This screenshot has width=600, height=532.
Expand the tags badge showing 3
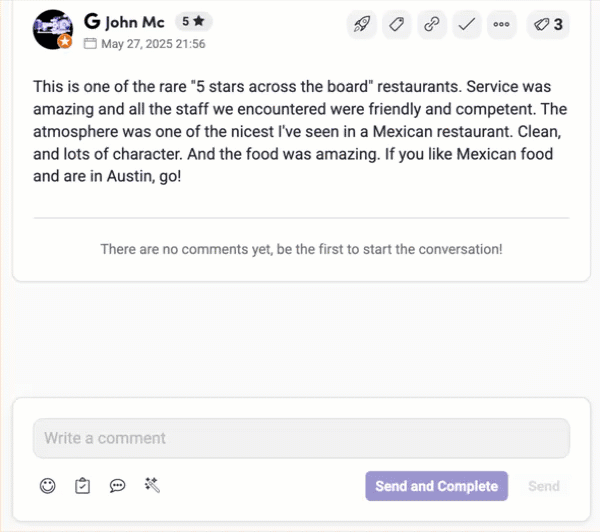click(x=548, y=24)
